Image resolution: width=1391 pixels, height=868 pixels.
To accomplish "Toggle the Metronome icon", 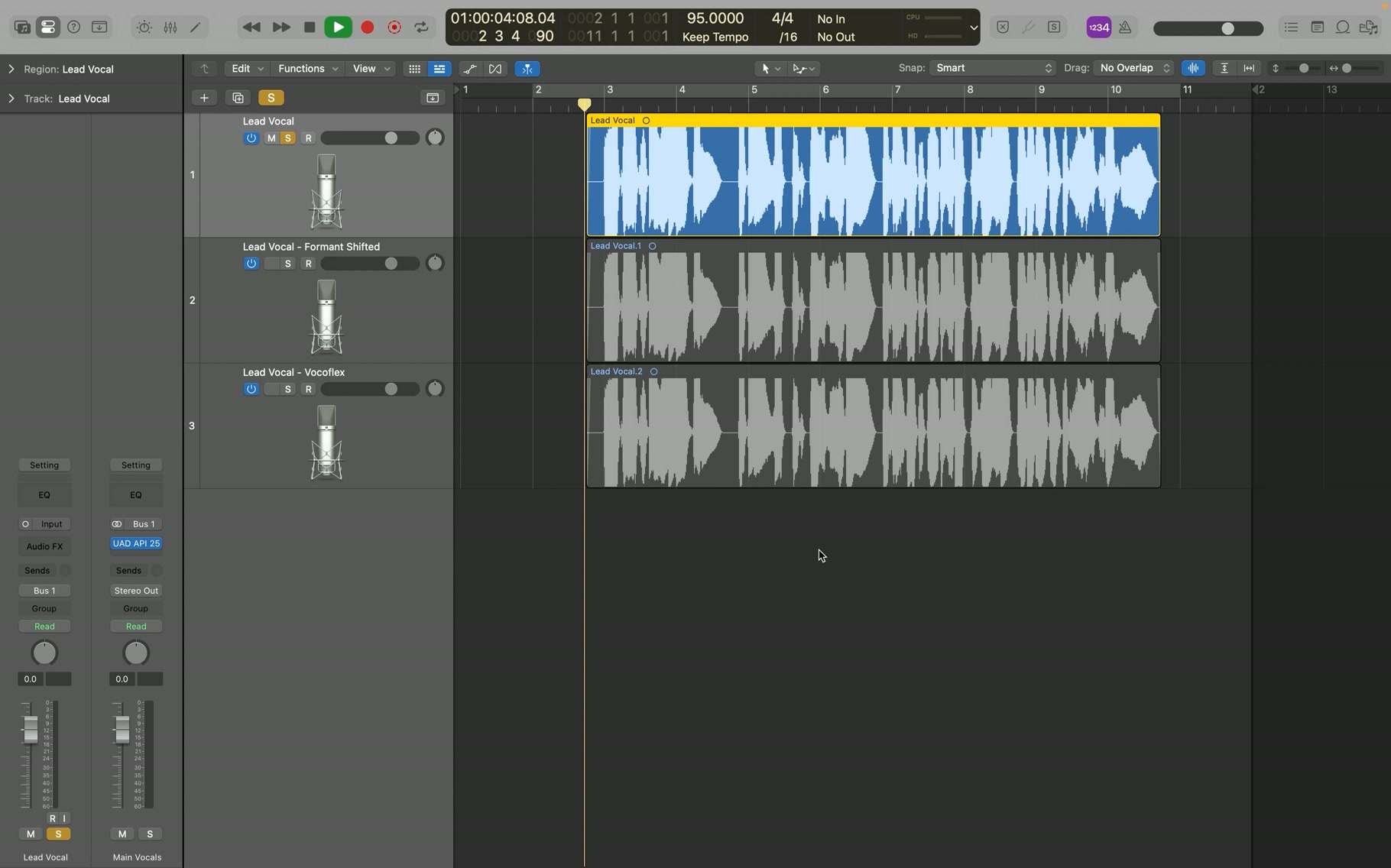I will tap(1125, 28).
